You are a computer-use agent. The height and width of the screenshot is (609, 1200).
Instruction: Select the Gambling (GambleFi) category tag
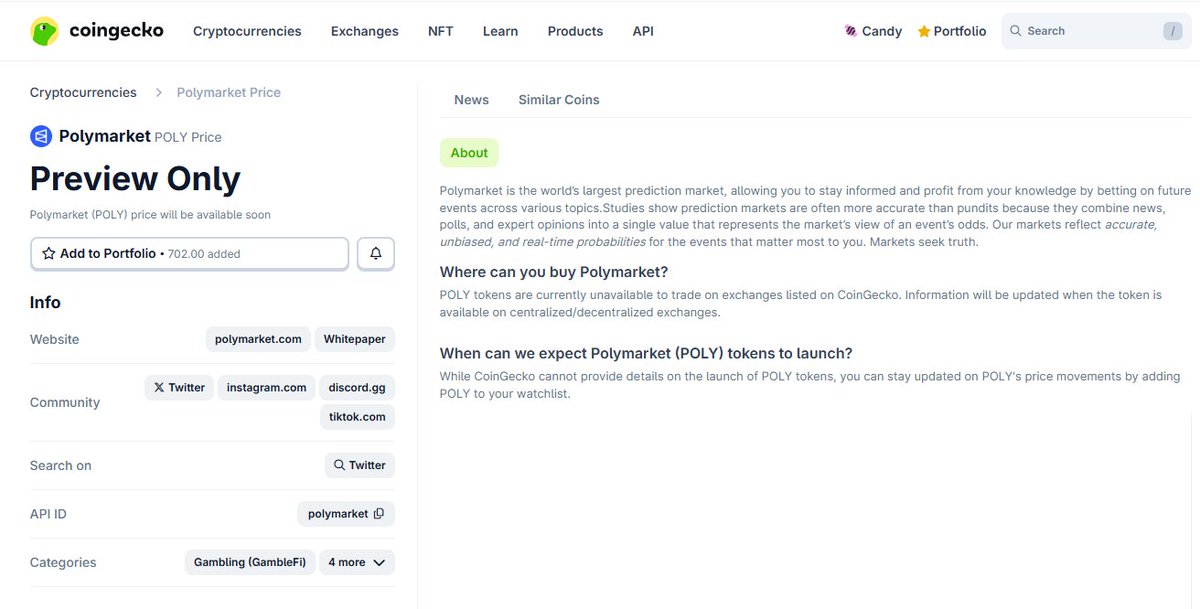point(250,562)
